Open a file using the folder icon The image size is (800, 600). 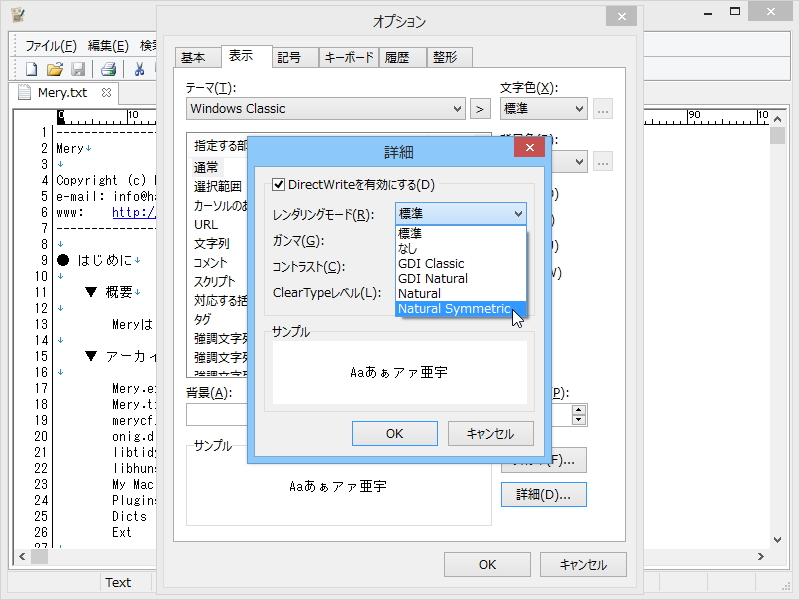point(54,69)
